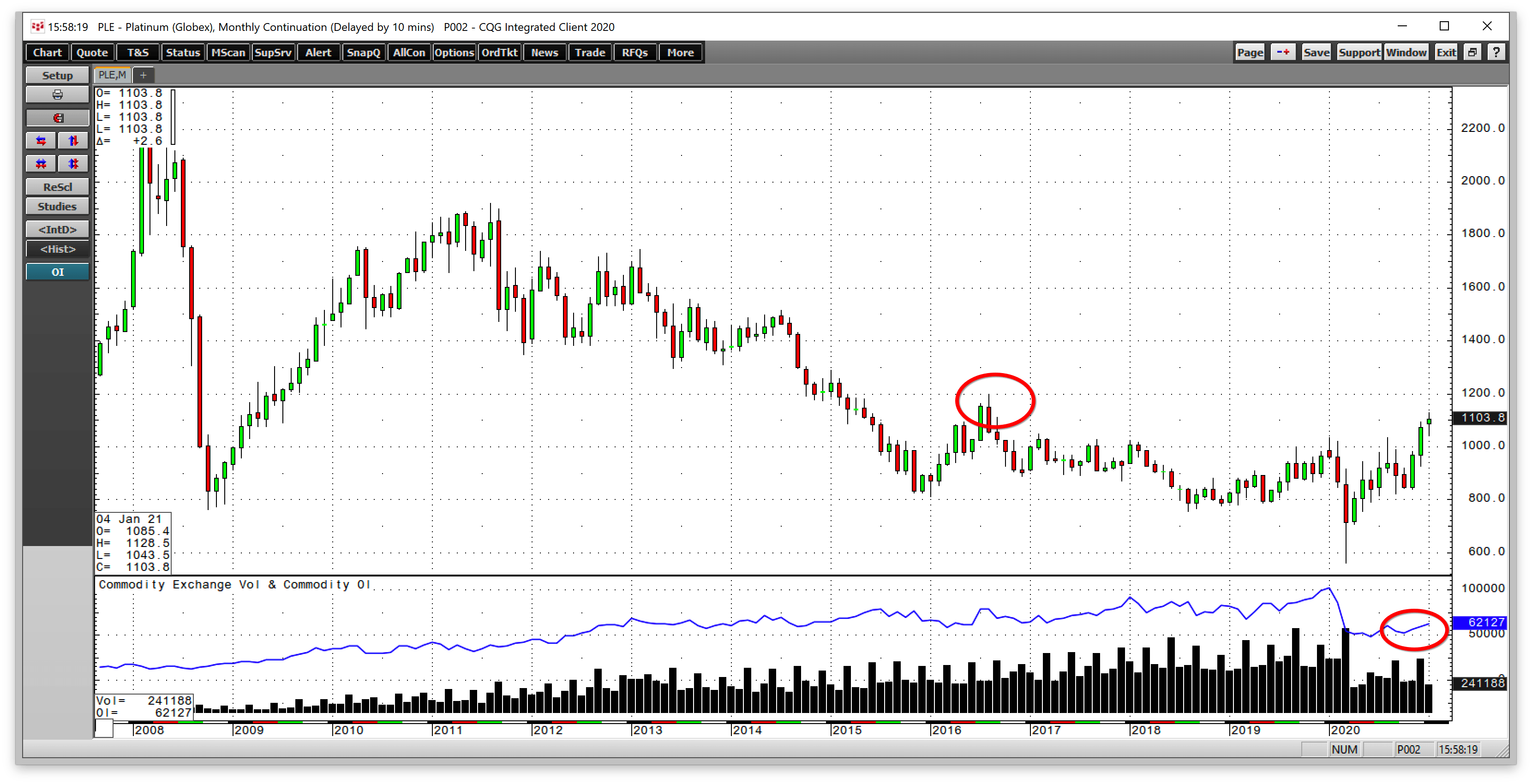Minimize the CQG window
1532x784 pixels.
coord(1402,26)
